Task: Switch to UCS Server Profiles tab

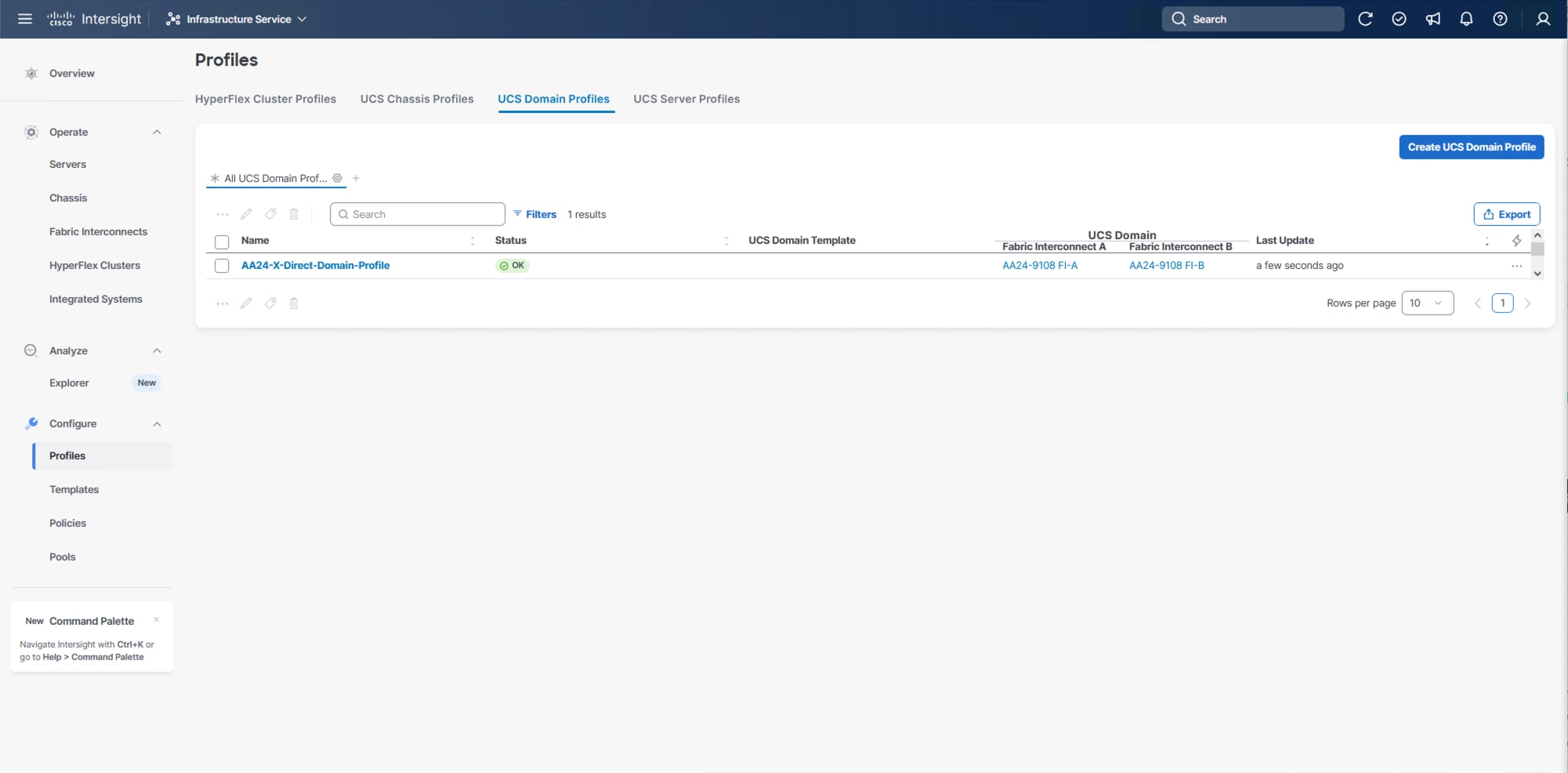Action: tap(686, 99)
